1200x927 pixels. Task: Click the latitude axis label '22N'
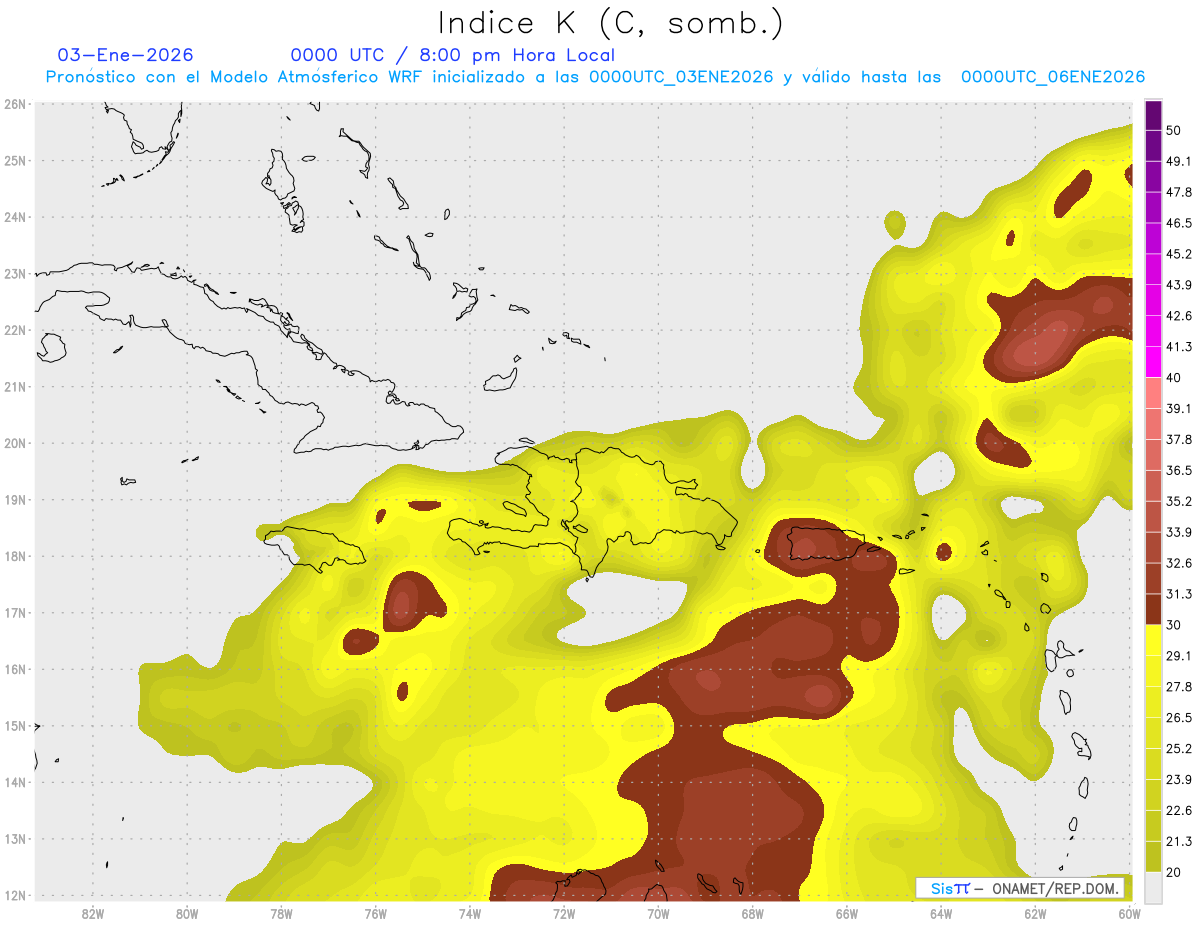[16, 330]
